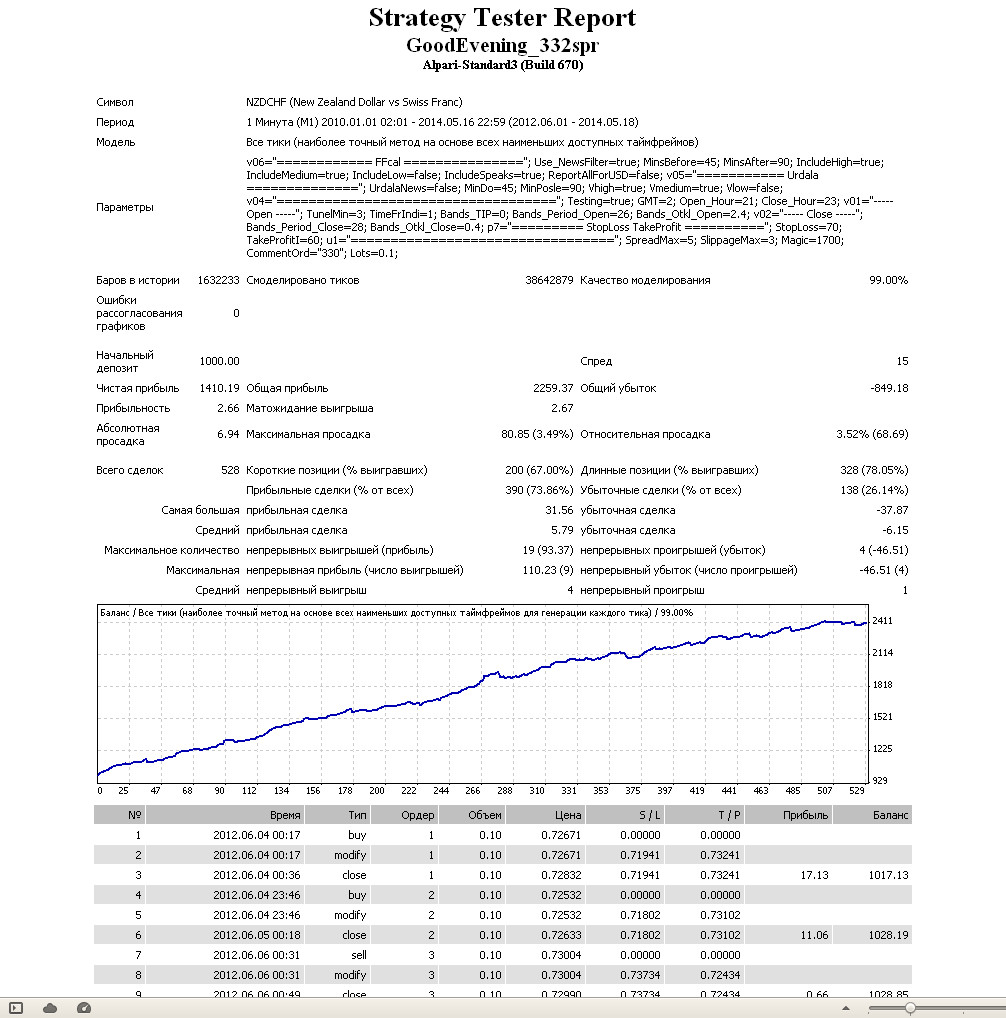Image resolution: width=1006 pixels, height=1018 pixels.
Task: Click short positions value 200 (67.00%)
Action: (x=539, y=470)
